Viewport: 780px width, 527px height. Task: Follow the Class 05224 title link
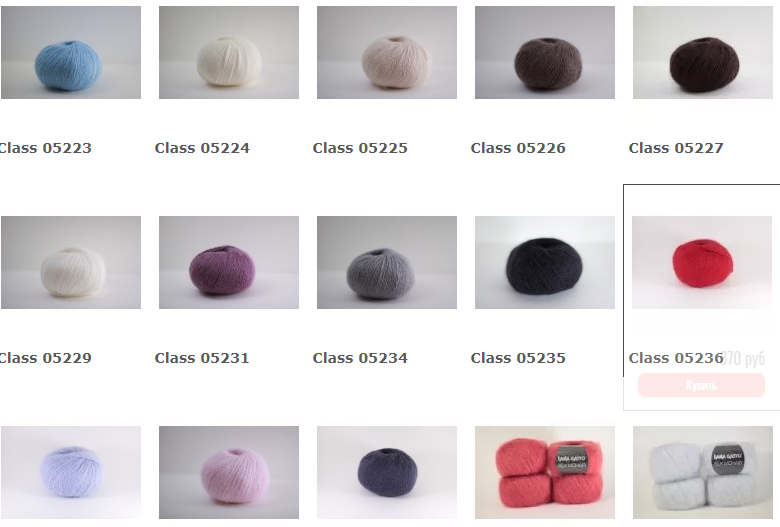tap(202, 148)
